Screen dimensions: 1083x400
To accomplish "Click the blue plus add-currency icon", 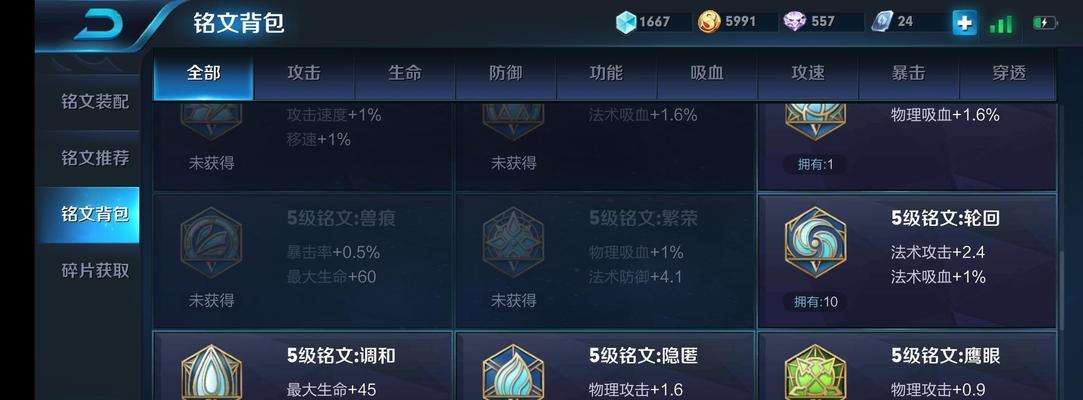I will 964,23.
